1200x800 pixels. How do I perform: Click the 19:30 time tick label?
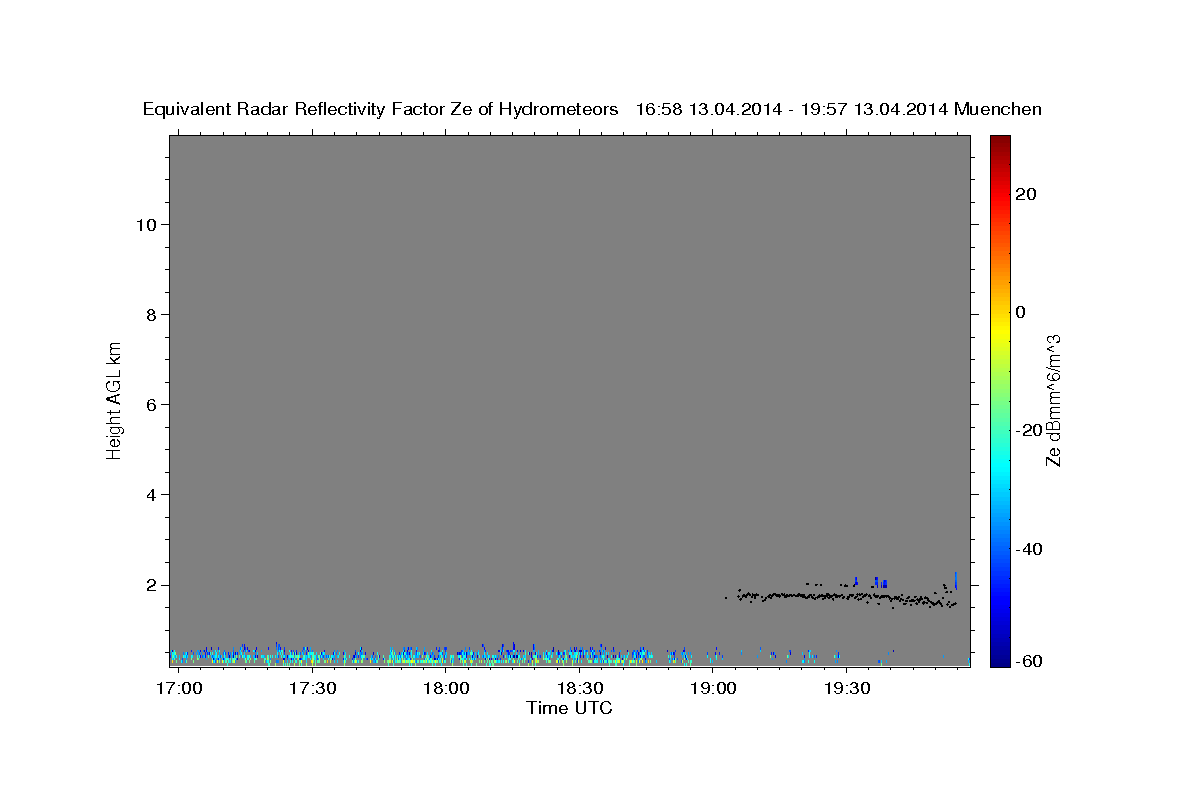[846, 689]
